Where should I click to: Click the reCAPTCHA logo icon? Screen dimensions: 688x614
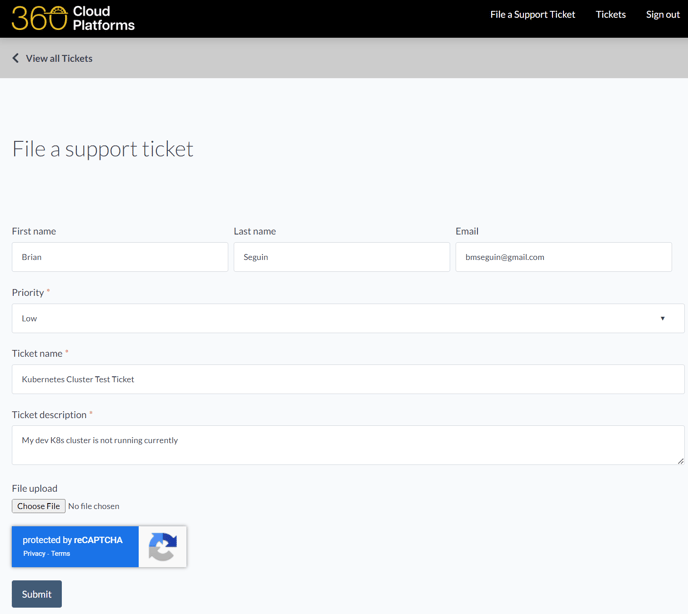pos(162,547)
